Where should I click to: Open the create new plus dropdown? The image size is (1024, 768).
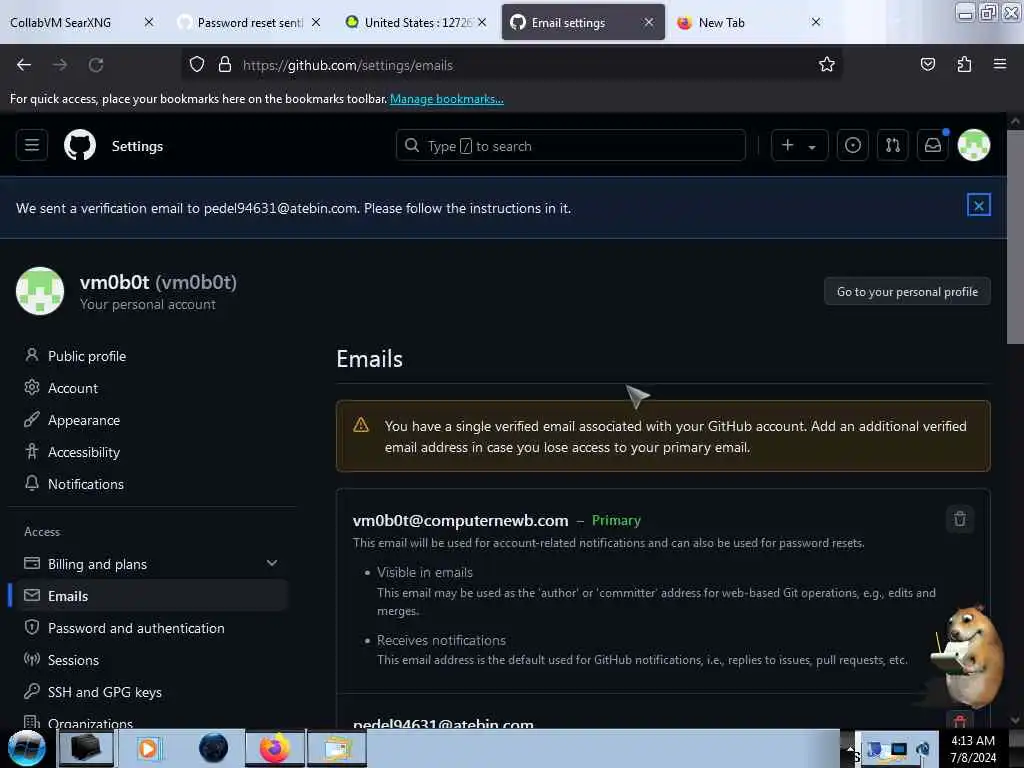(799, 145)
